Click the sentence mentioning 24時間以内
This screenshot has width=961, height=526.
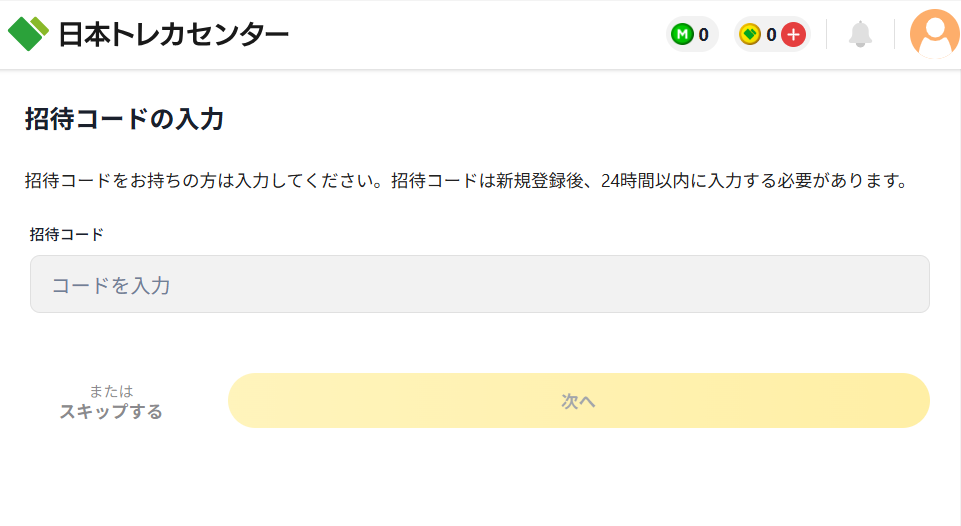(x=648, y=182)
